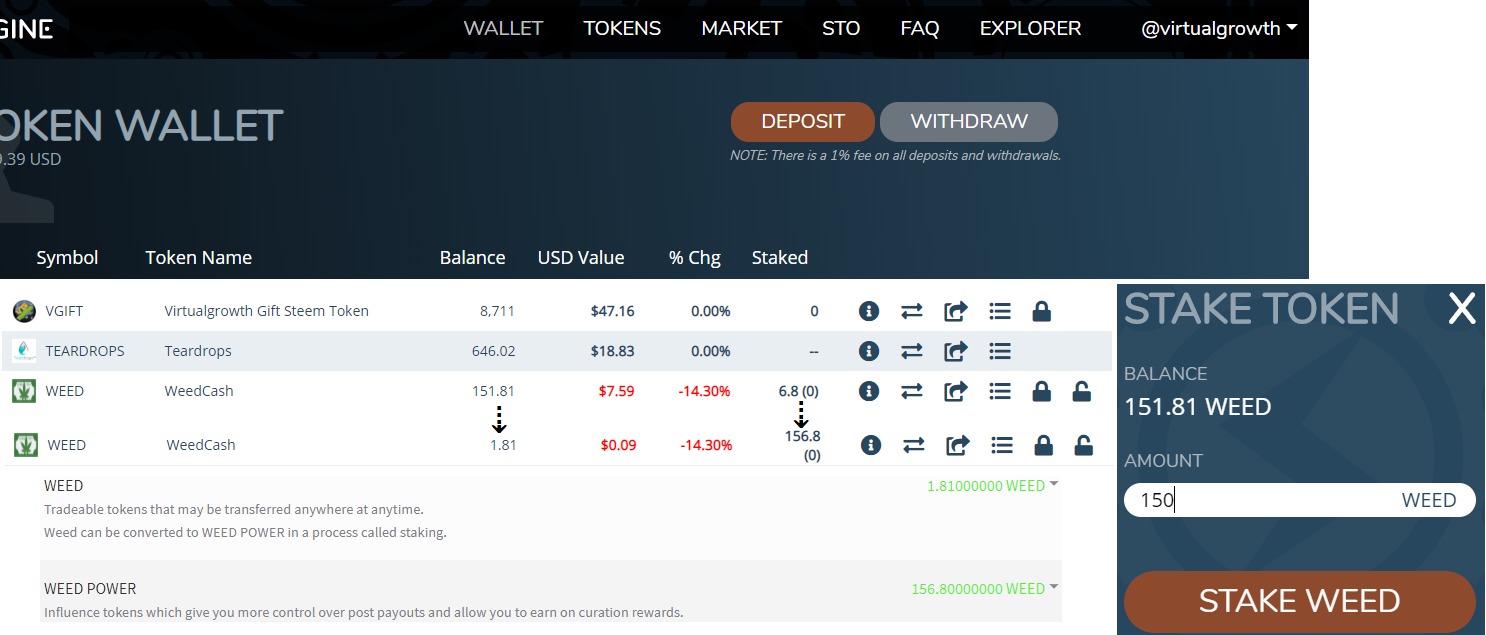1486x635 pixels.
Task: Click the $7.59 USD value
Action: (616, 391)
